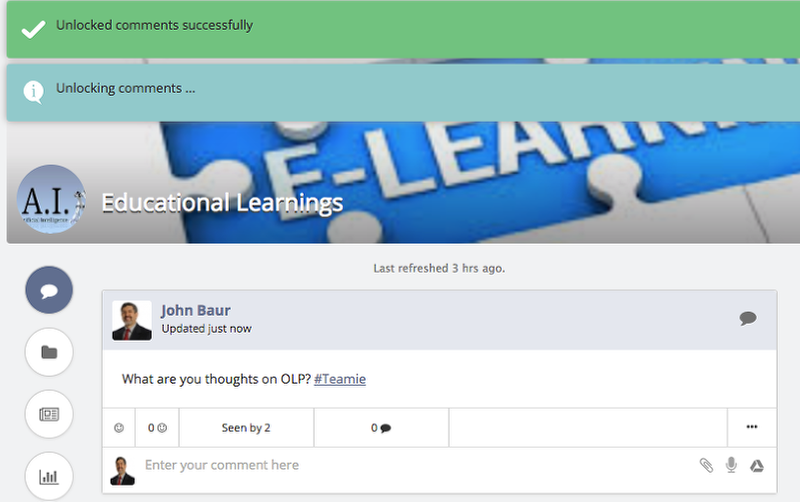Screen dimensions: 800x502
Task: View who the post was Seen by 2
Action: pos(246,428)
